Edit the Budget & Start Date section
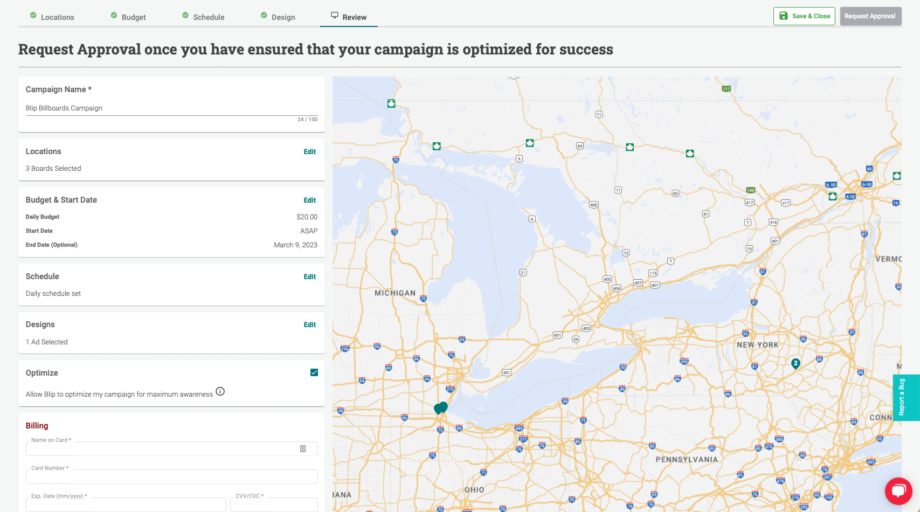Image resolution: width=920 pixels, height=512 pixels. (309, 200)
